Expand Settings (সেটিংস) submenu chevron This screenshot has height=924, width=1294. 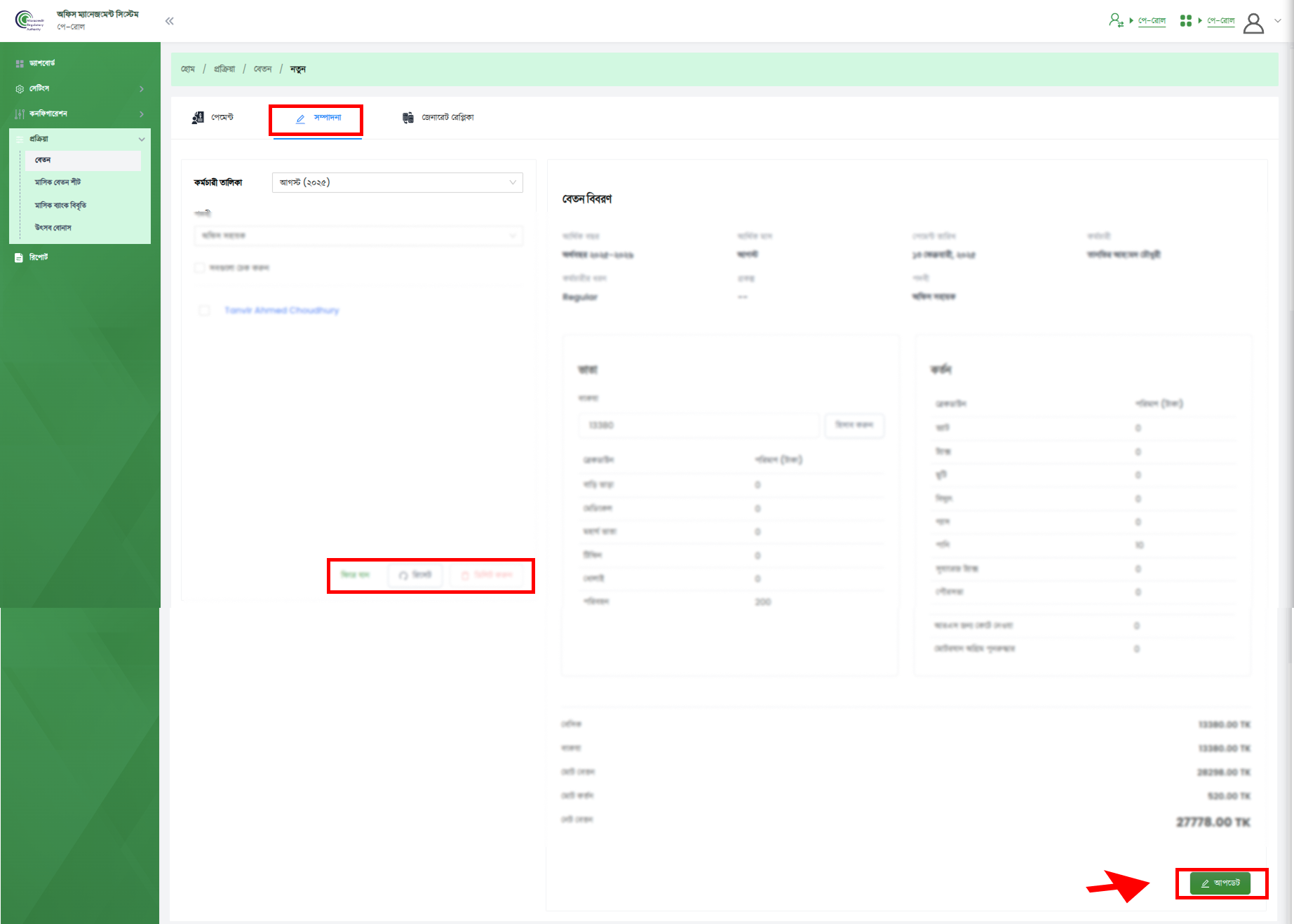point(142,89)
